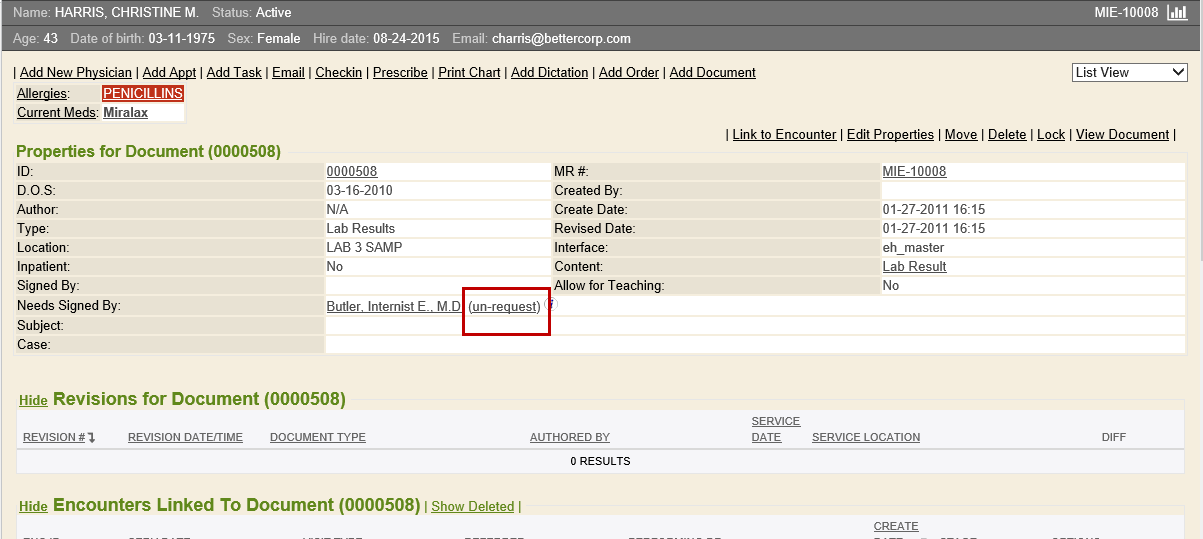Show Deleted encounters
The height and width of the screenshot is (539, 1203).
(x=472, y=507)
